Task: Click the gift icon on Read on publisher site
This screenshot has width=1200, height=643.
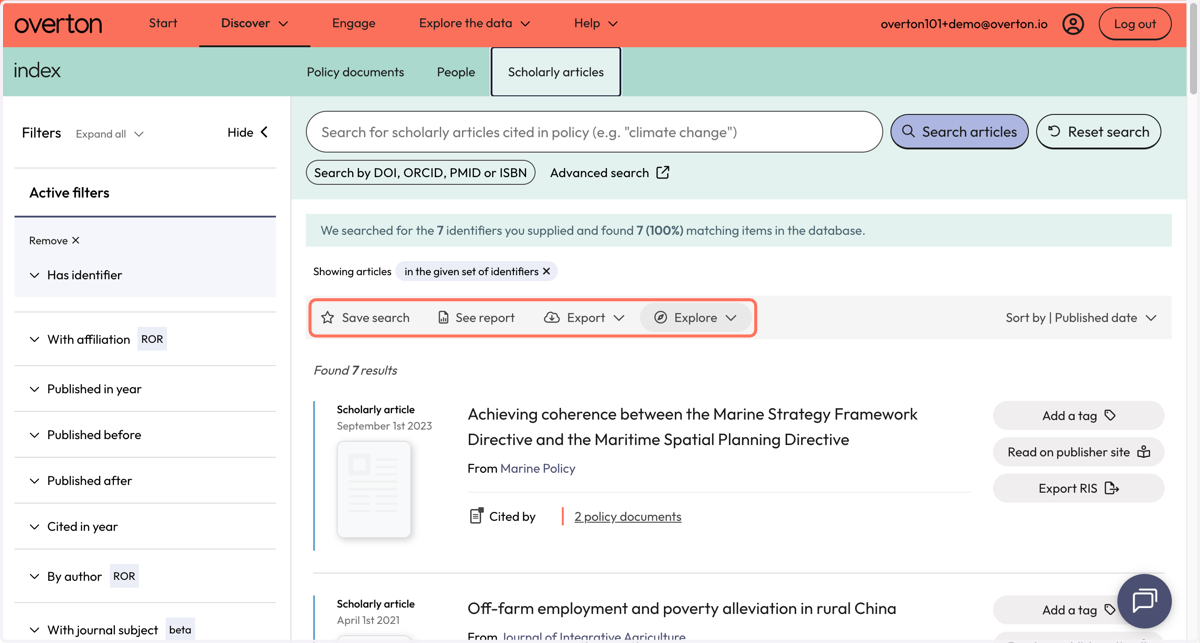Action: [x=1144, y=452]
